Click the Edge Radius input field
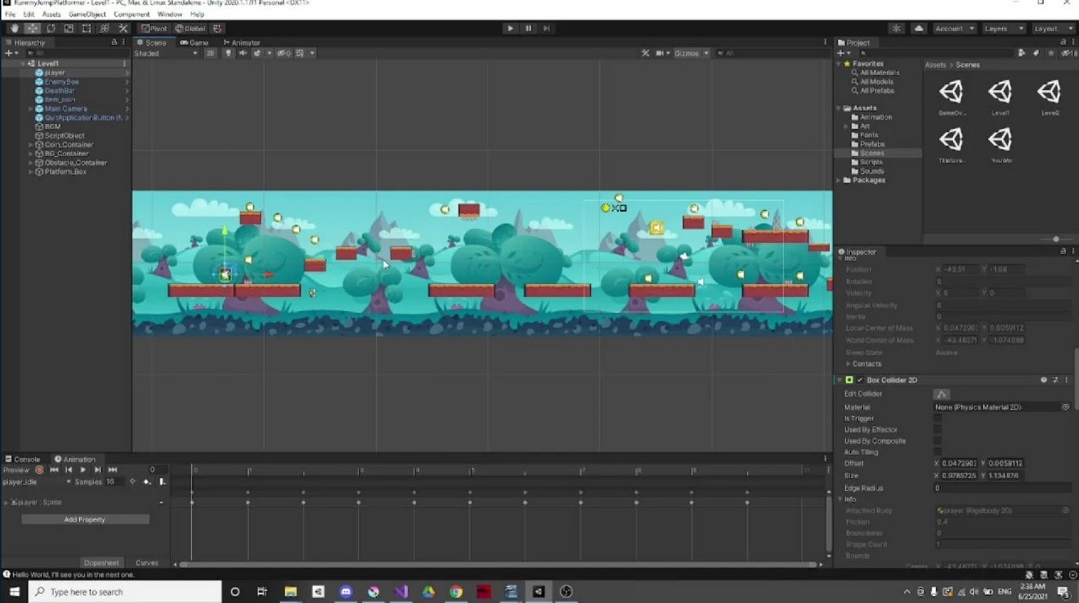The width and height of the screenshot is (1079, 603). 1003,488
